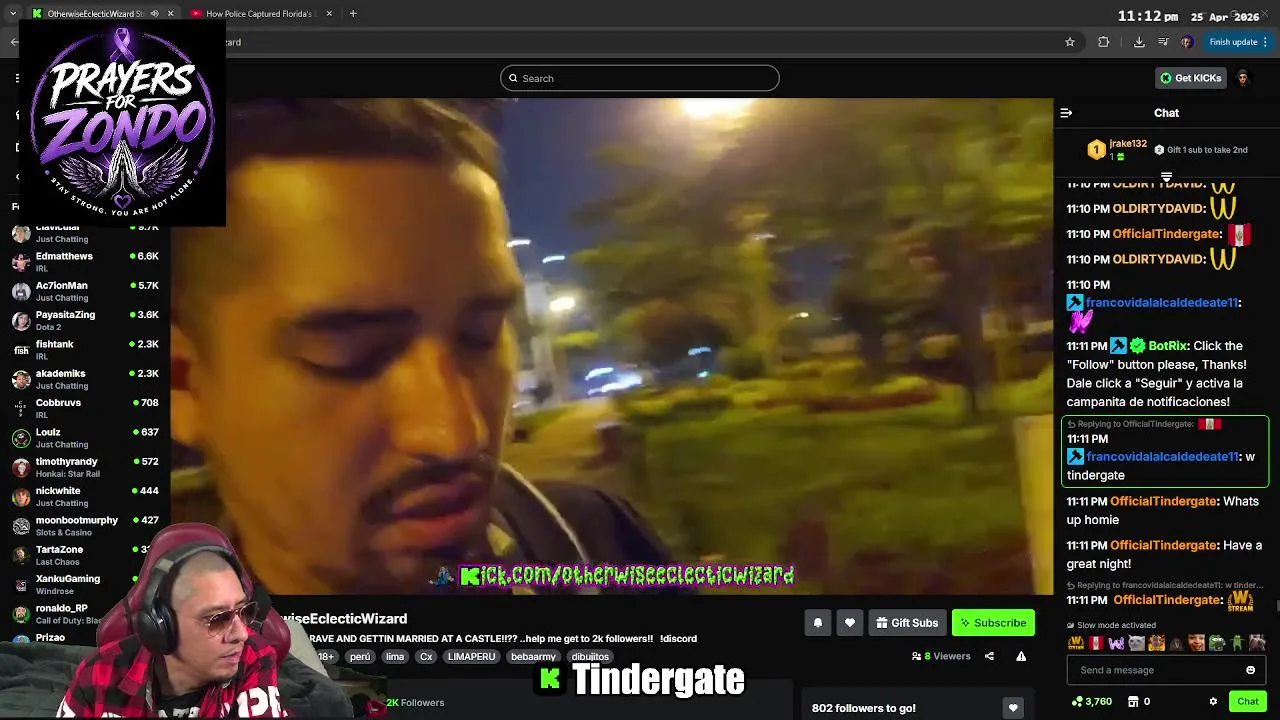
Task: Insert the W Stream emote from quick bar
Action: [x=1076, y=643]
